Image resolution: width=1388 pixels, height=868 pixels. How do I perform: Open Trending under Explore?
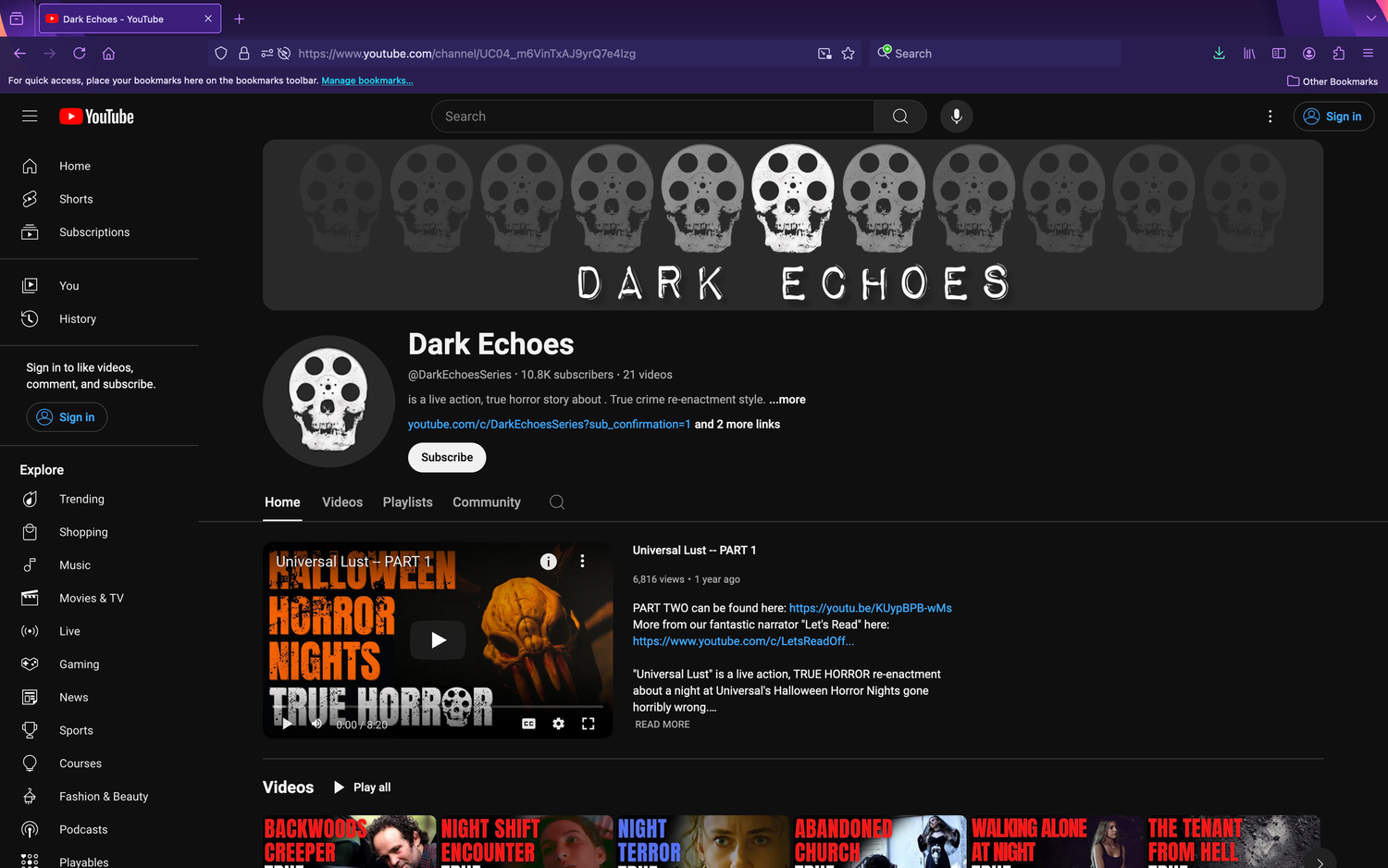[99, 500]
